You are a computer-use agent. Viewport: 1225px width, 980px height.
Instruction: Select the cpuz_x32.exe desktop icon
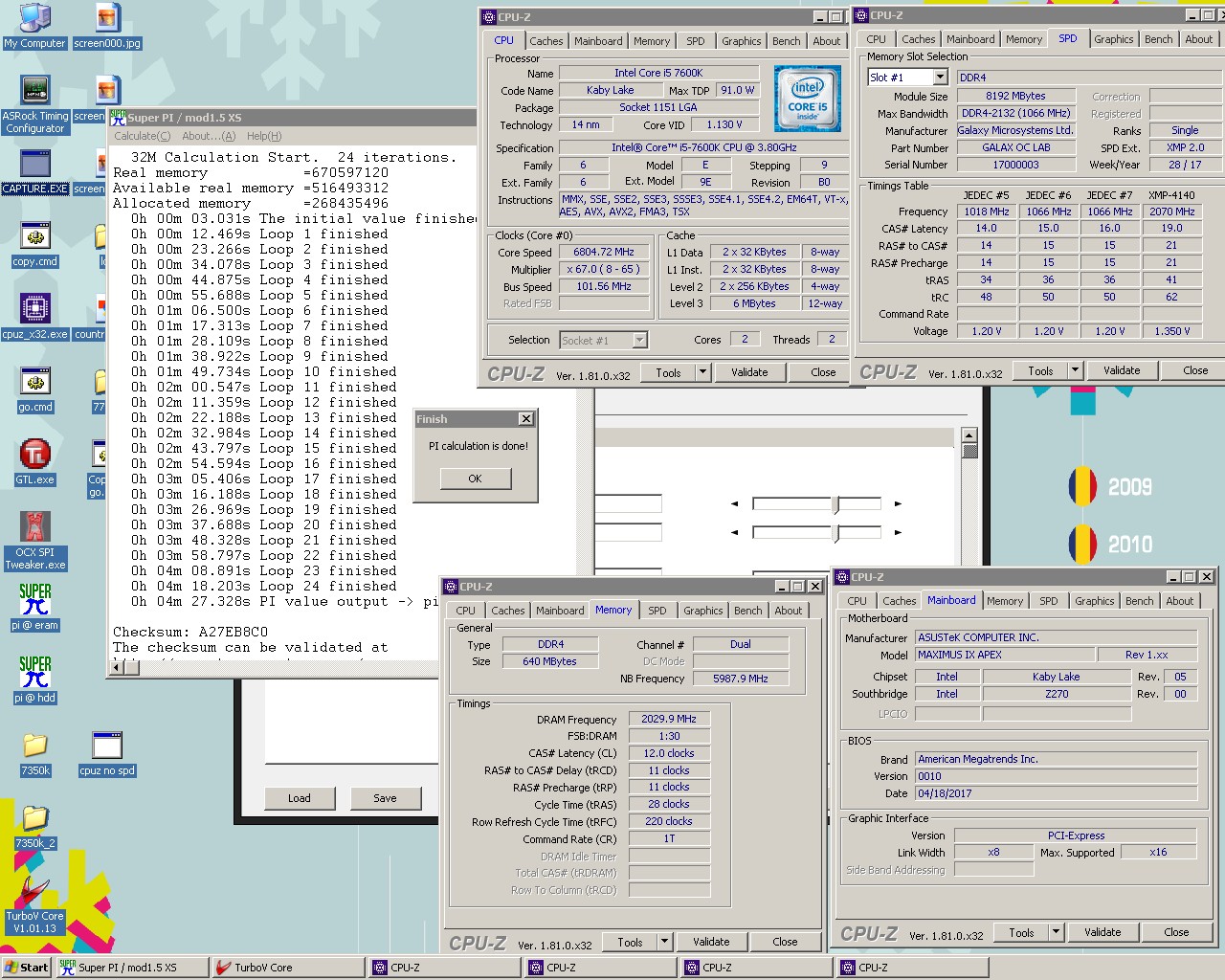tap(35, 318)
